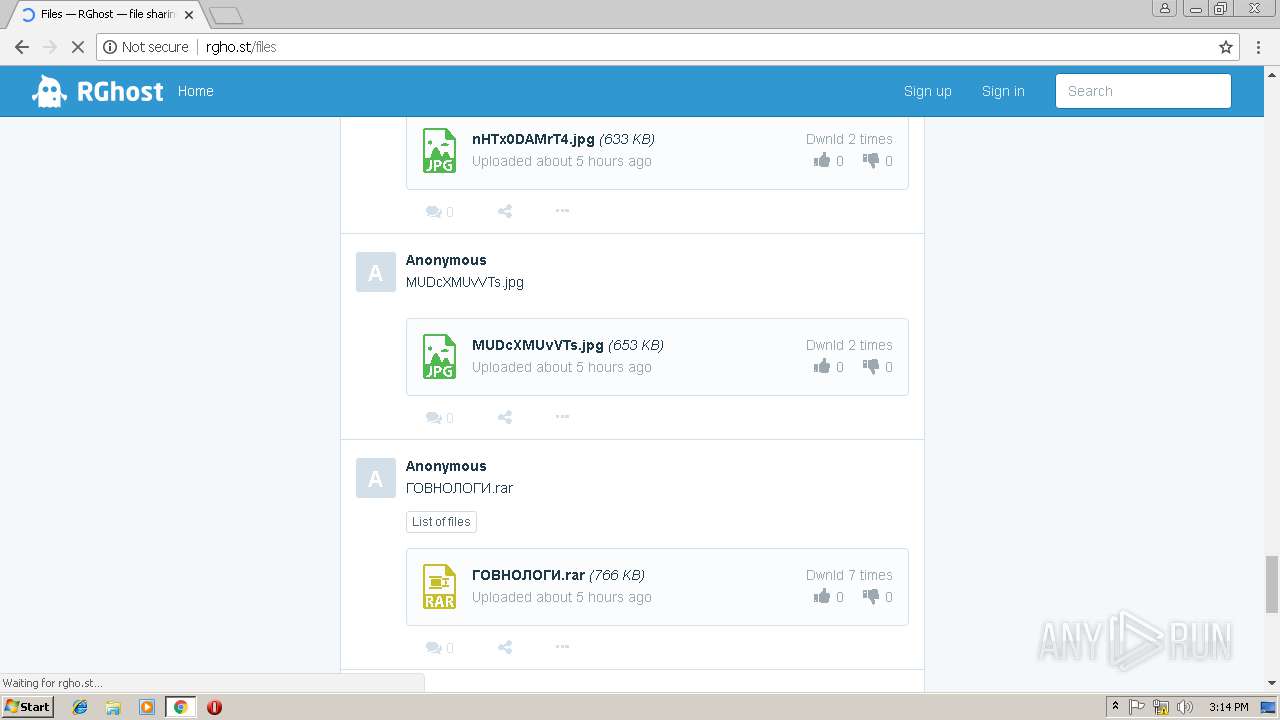
Task: Share the MUDcXMUvVTs.jpg post
Action: (505, 417)
